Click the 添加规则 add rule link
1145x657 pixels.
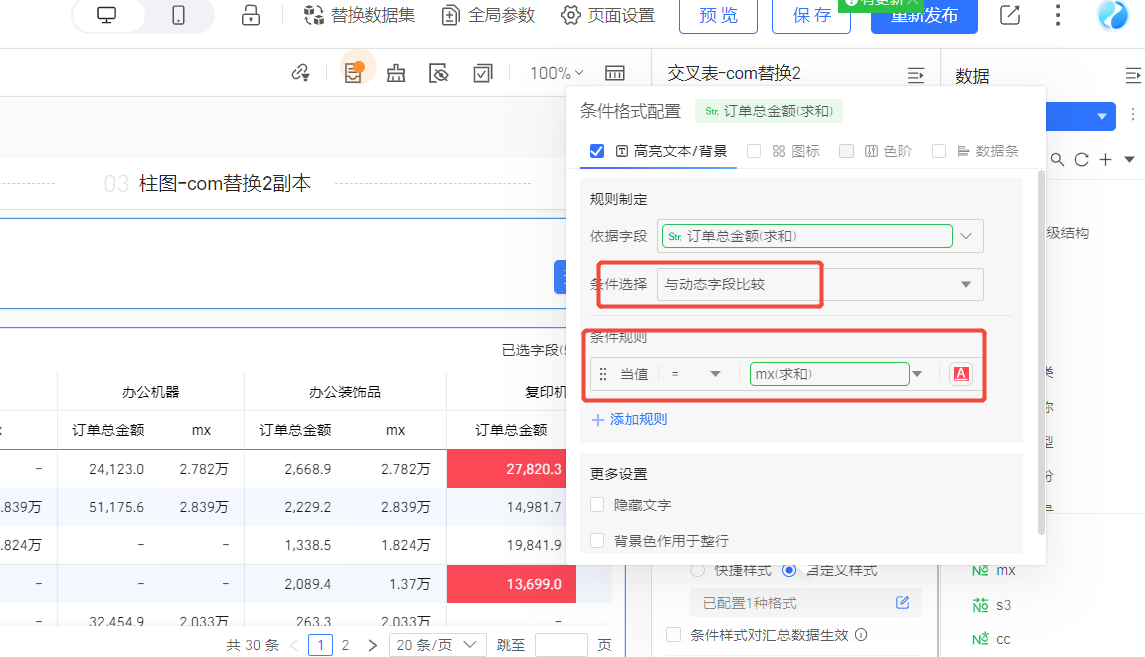629,420
